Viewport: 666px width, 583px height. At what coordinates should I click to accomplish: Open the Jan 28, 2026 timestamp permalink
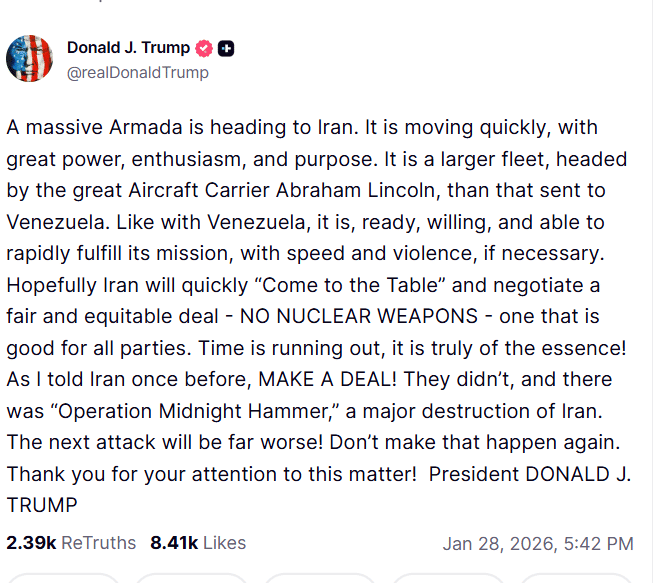click(x=537, y=544)
